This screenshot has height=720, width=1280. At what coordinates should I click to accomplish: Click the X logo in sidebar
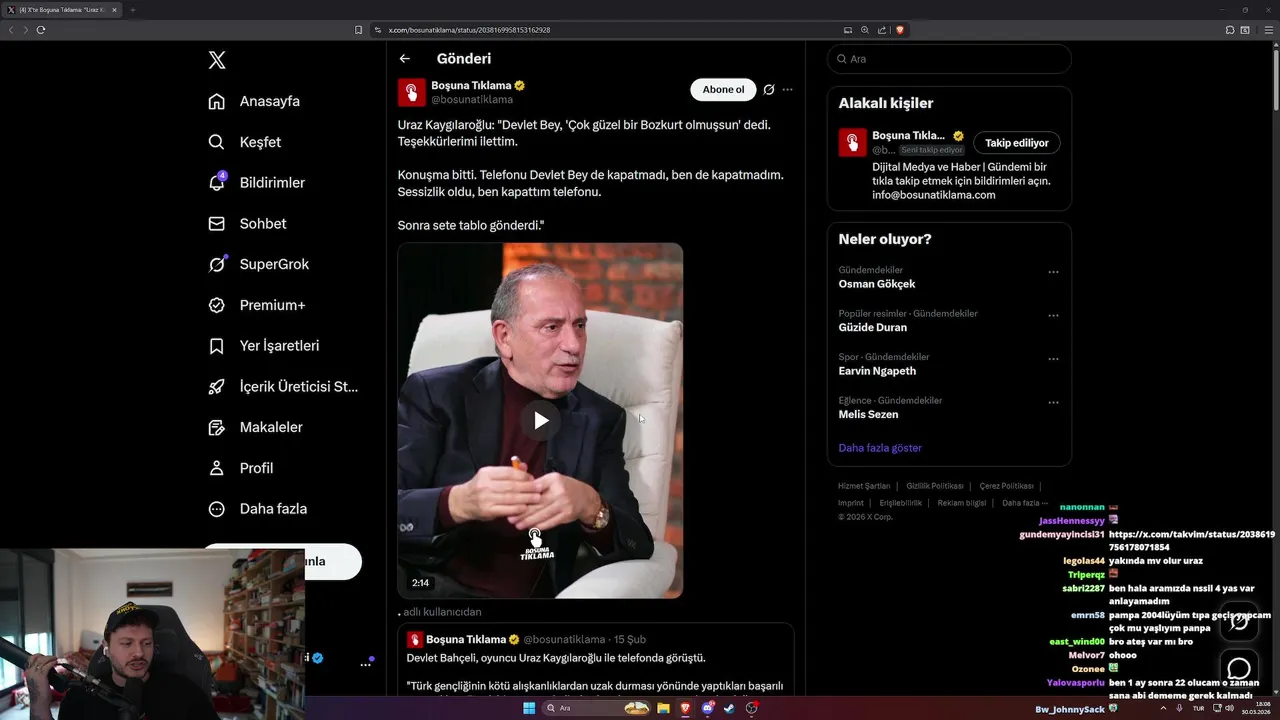click(217, 60)
